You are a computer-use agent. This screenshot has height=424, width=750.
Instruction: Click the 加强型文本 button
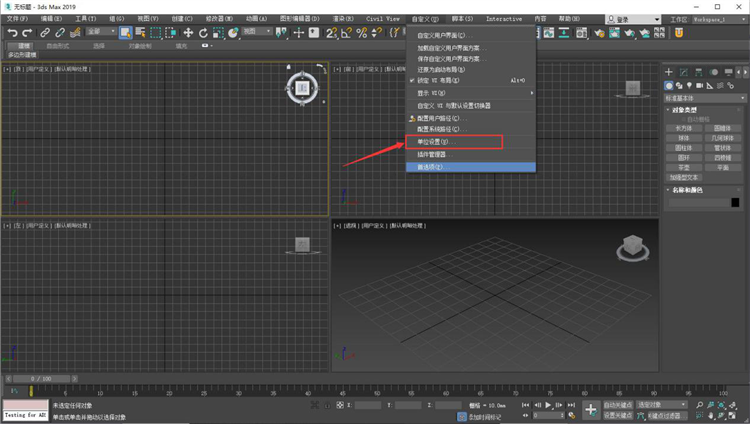[x=684, y=177]
